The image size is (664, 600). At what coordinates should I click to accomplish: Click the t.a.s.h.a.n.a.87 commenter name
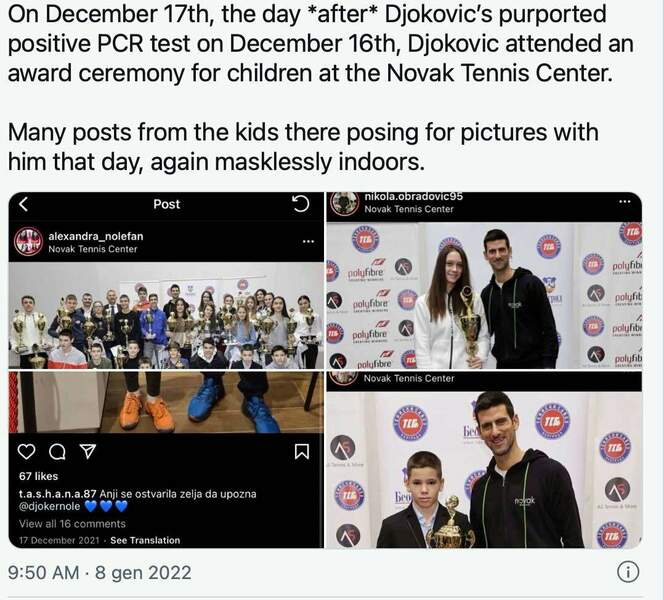(58, 494)
